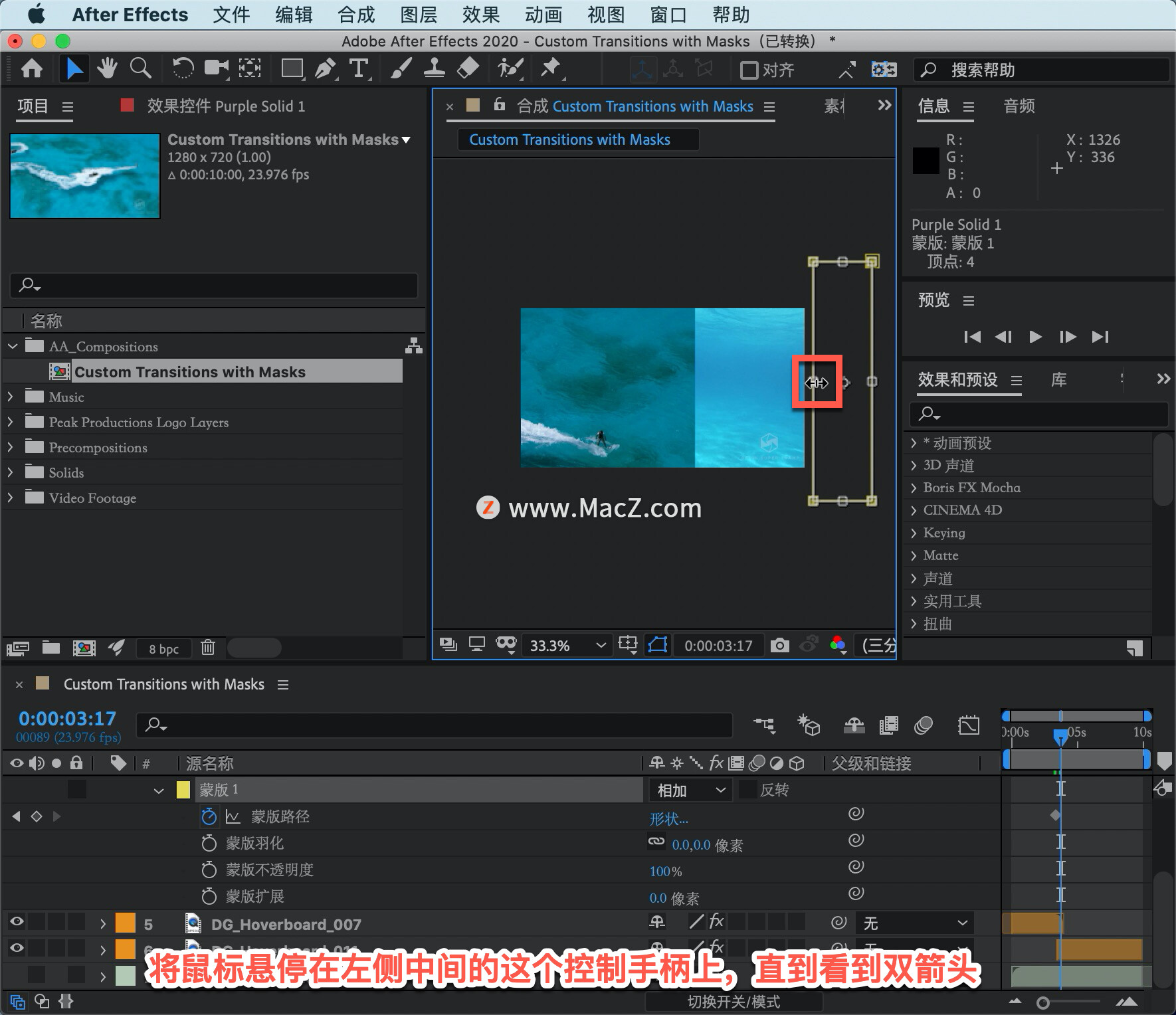Toggle stopwatch for 蒙版不透明度
Image resolution: width=1176 pixels, height=1015 pixels.
point(209,870)
